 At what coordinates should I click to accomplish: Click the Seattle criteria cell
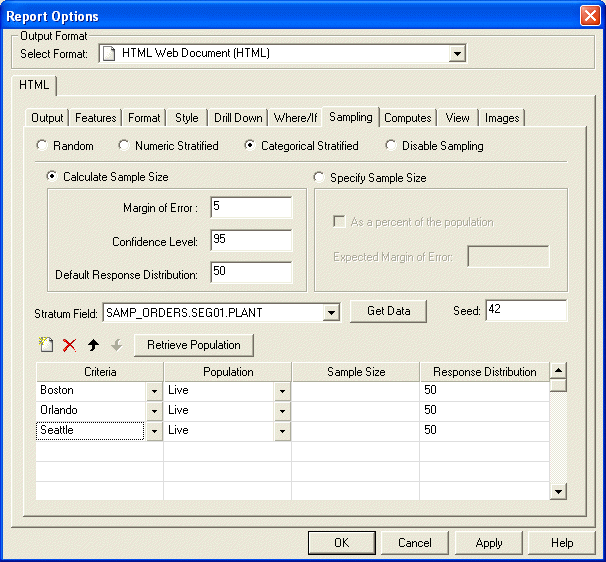(x=90, y=431)
